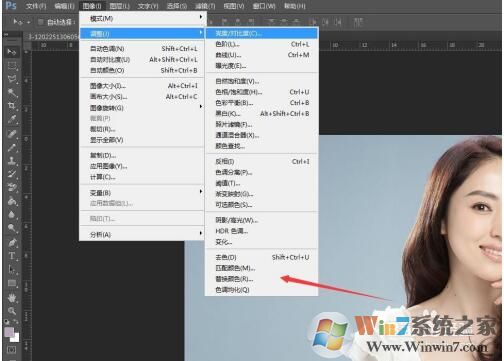Open the 帮助(H) menu

(x=294, y=6)
